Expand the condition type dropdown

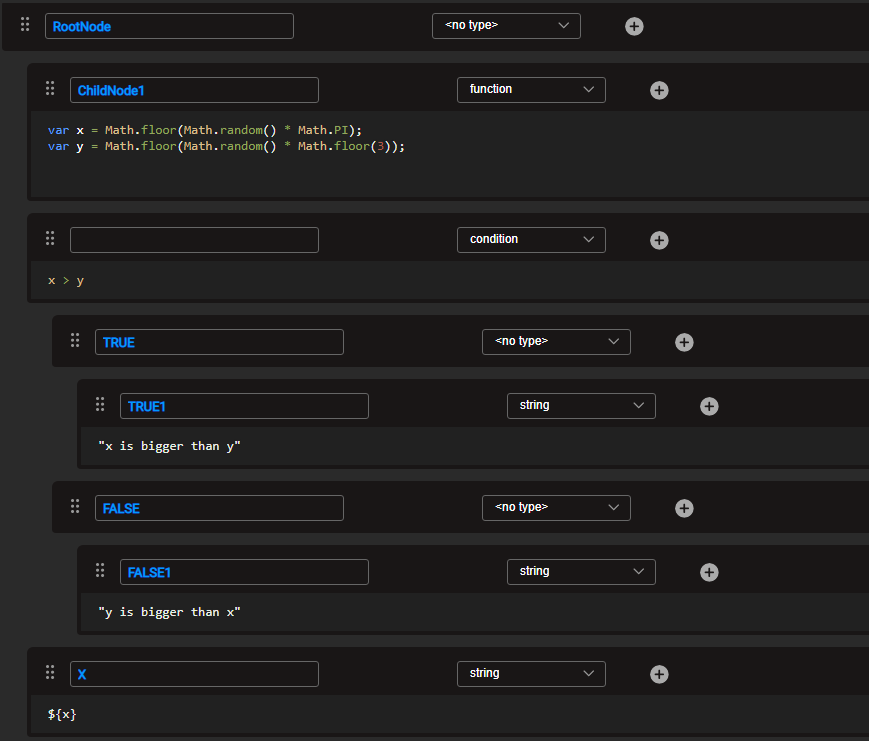coord(531,240)
